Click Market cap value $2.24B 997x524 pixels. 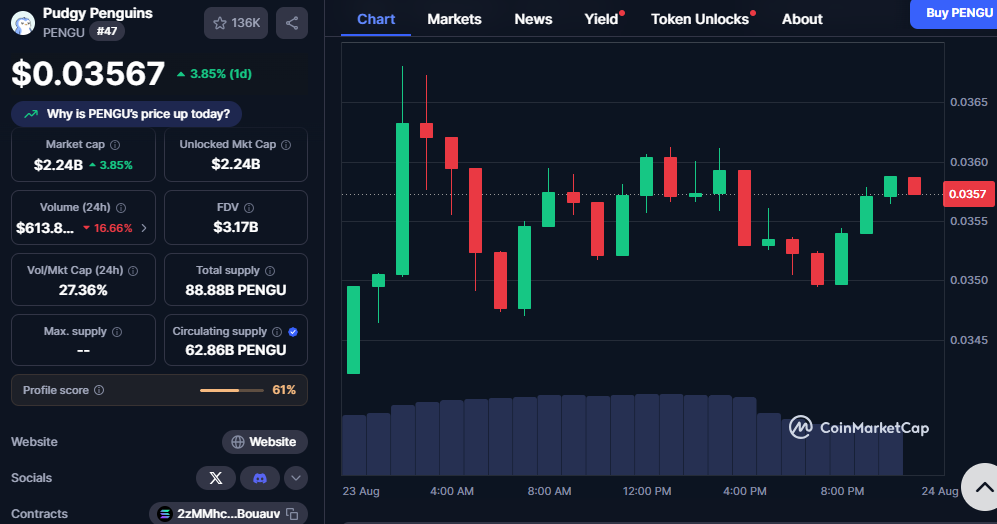point(58,165)
